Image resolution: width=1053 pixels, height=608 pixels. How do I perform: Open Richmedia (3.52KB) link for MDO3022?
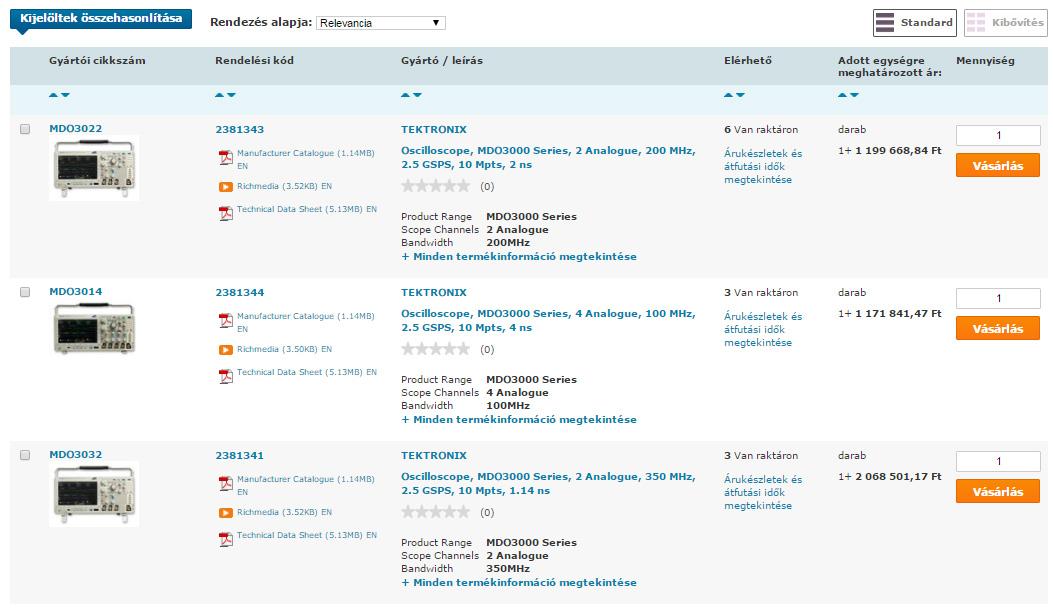[284, 186]
